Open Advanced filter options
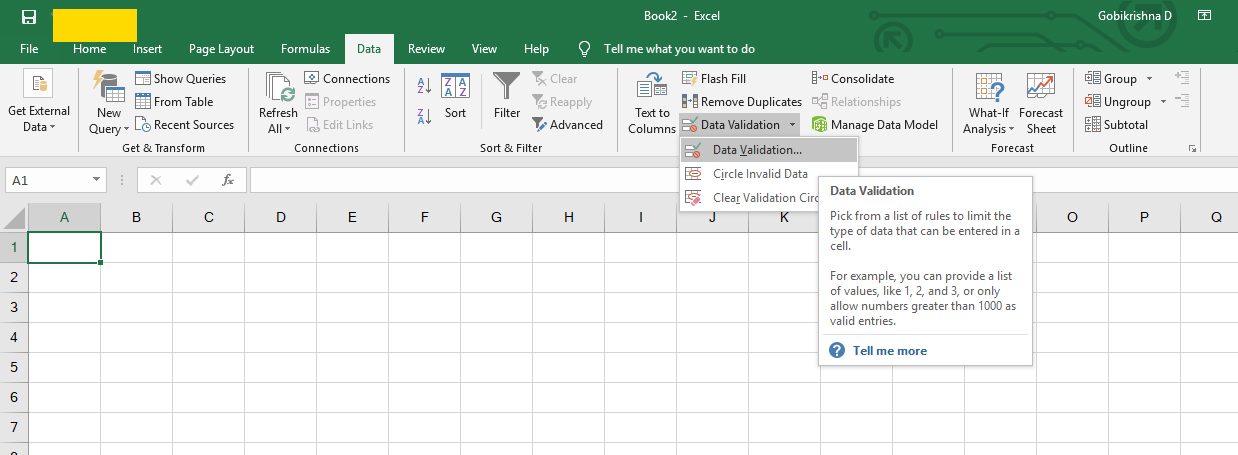Screen dimensions: 1238x455 (567, 125)
